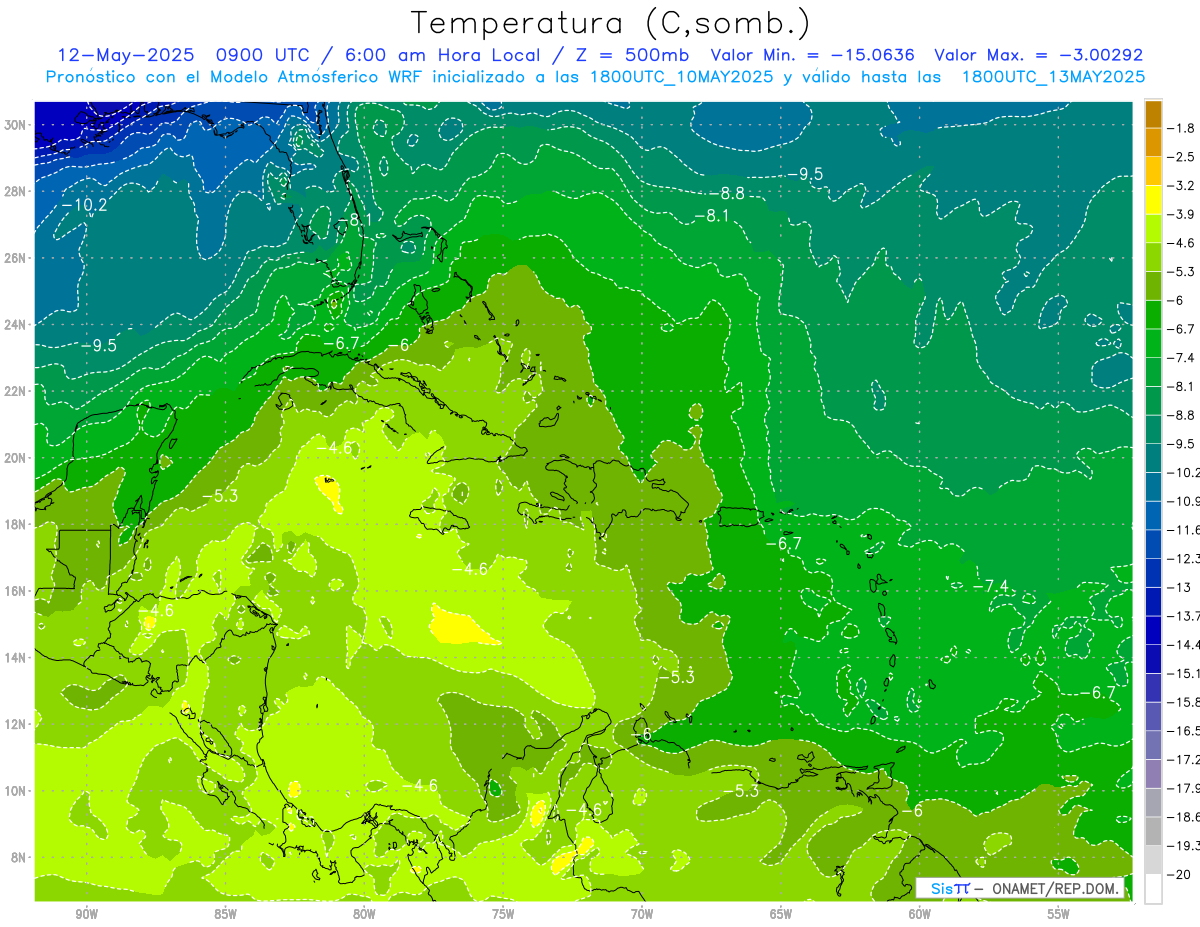
Task: Pick the blue swatch between -12.3 and -13
Action: [1153, 573]
